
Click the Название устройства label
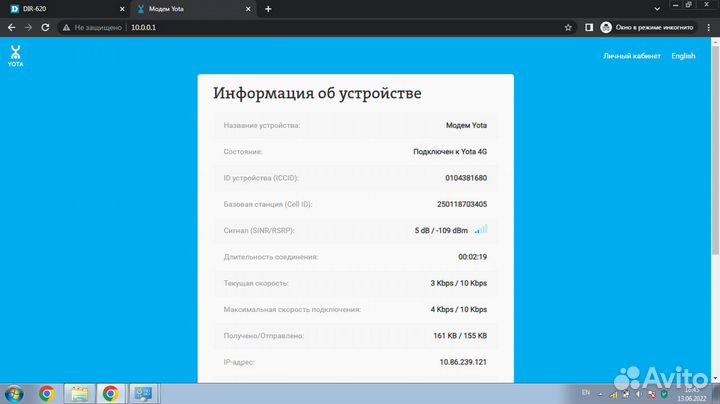[262, 125]
